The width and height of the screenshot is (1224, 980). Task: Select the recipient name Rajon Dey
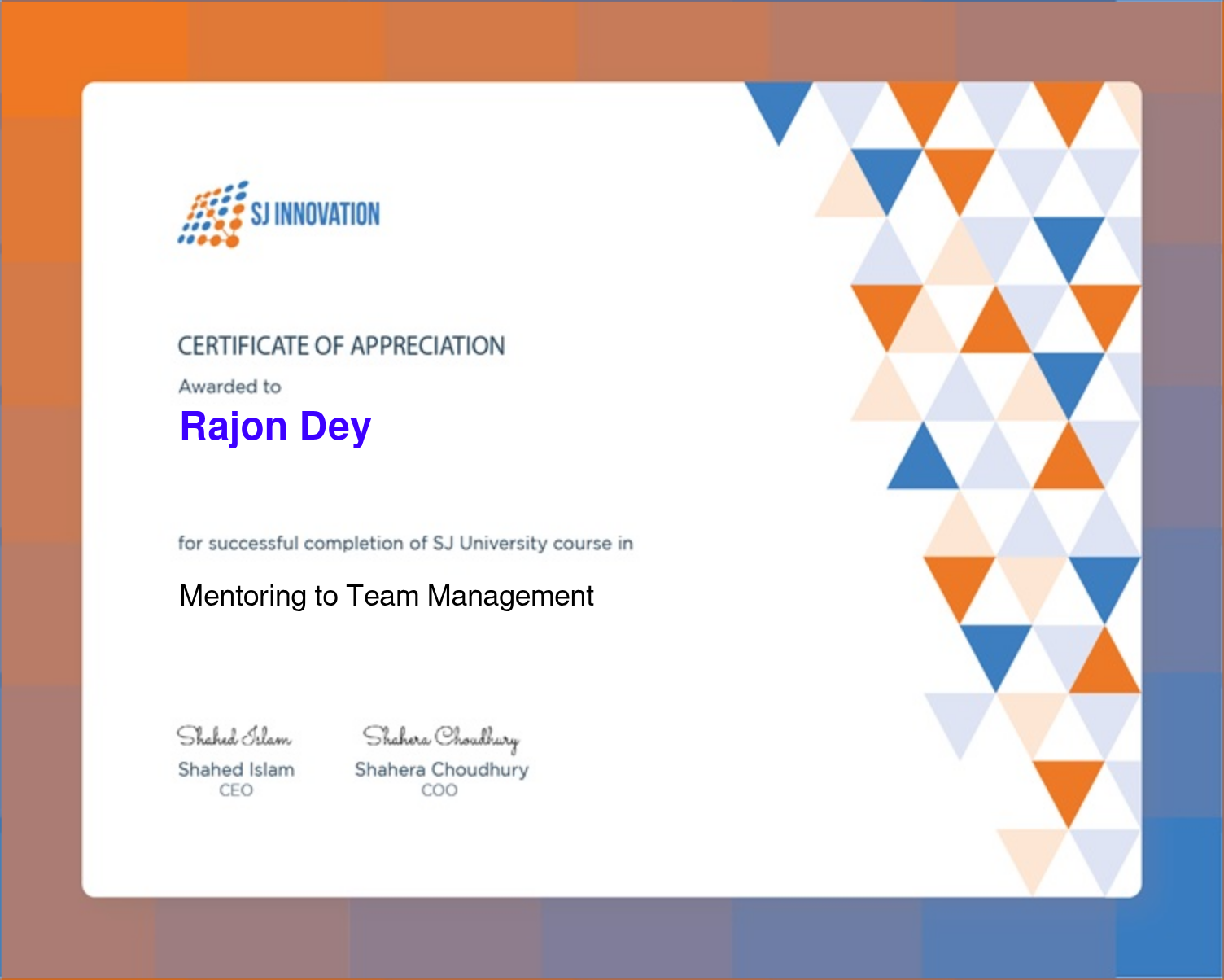pyautogui.click(x=275, y=427)
